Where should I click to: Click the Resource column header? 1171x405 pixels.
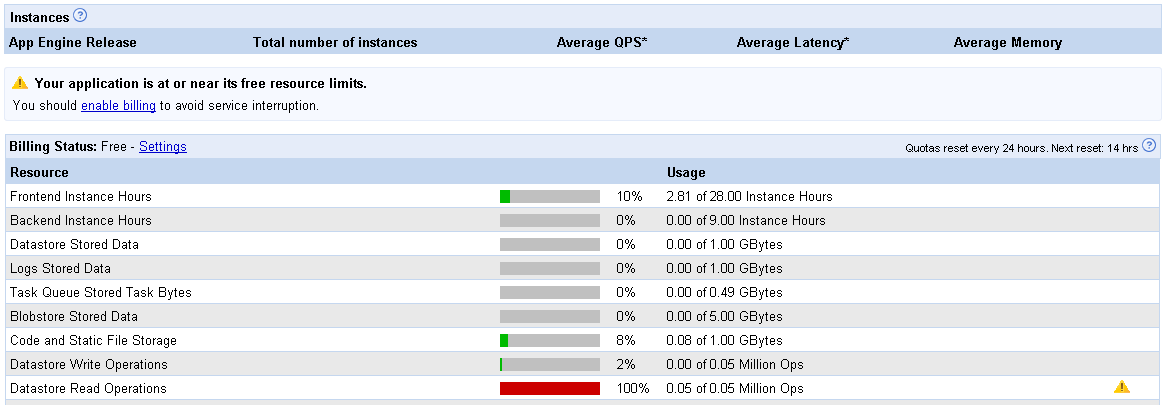click(40, 173)
